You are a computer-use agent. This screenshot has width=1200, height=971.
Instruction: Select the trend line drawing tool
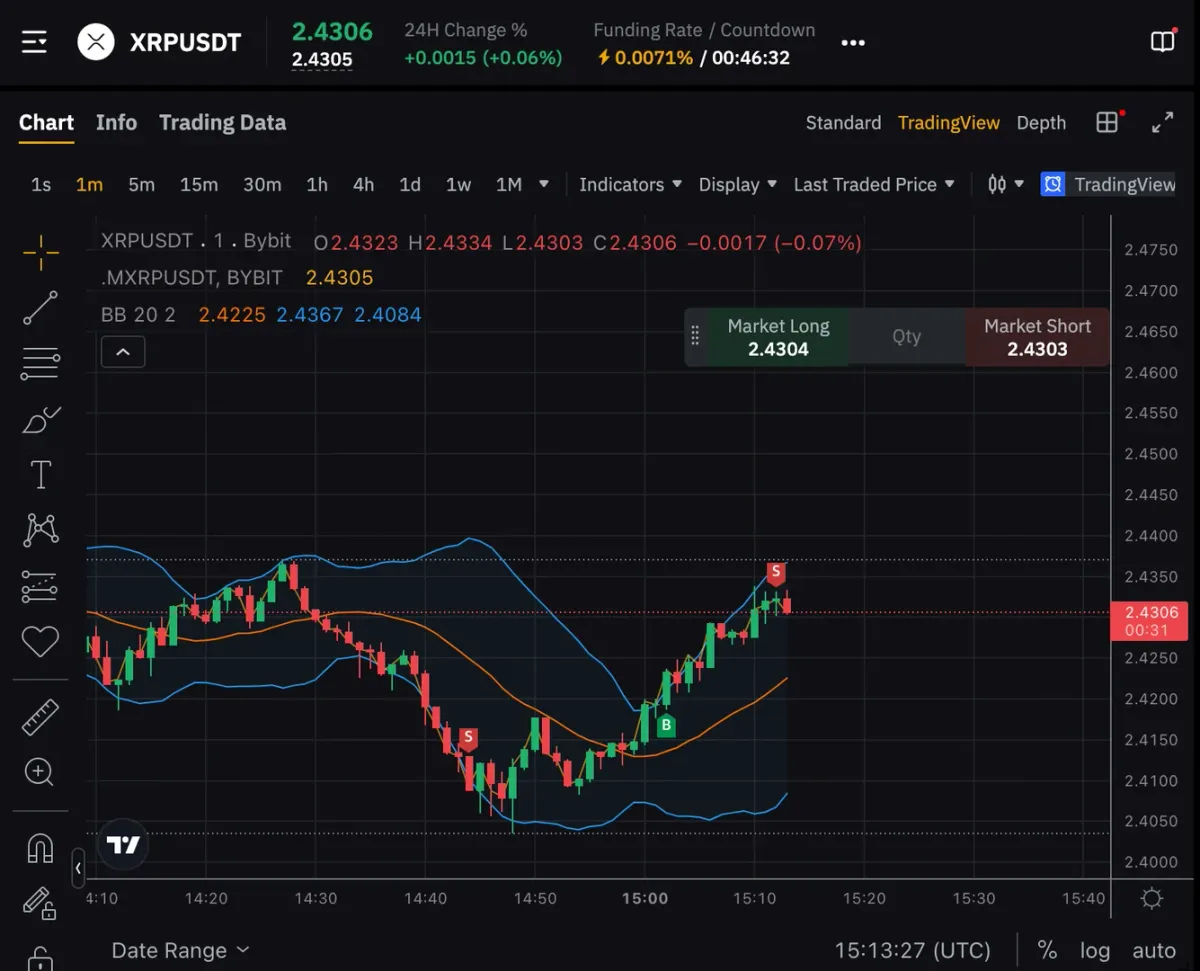[40, 309]
